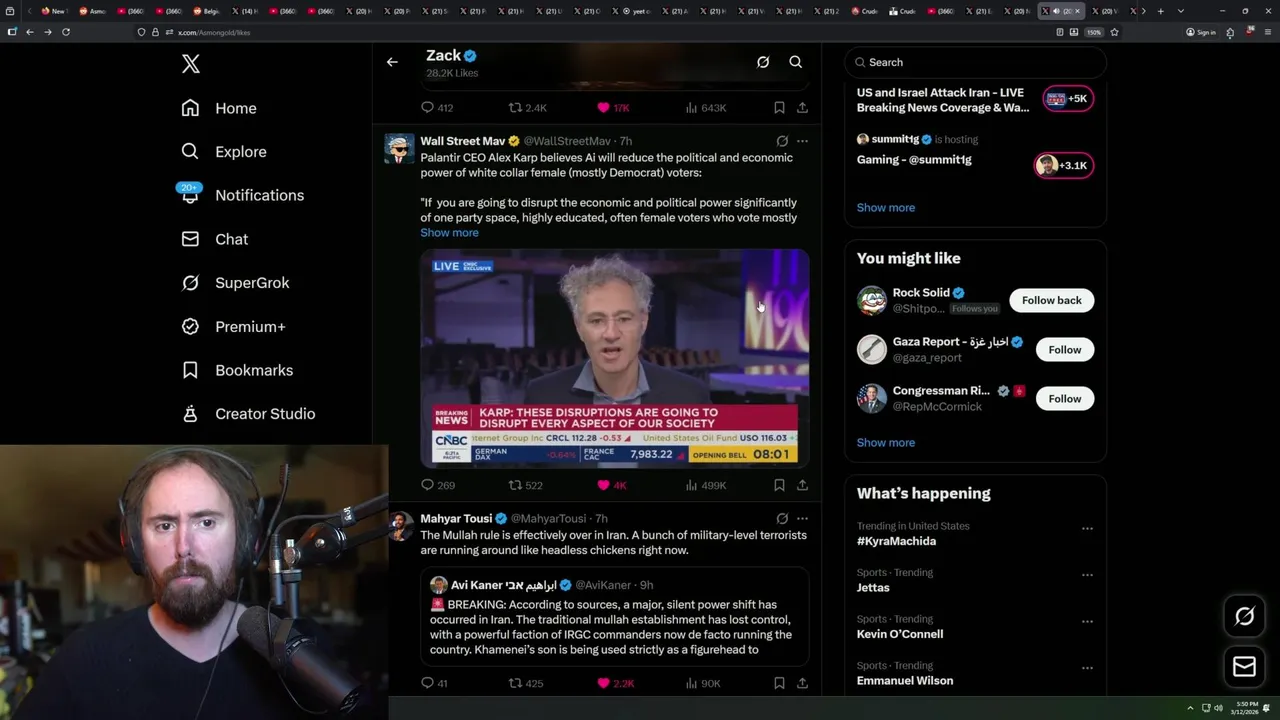
Task: Open the #KyraMachida trend
Action: (x=896, y=541)
